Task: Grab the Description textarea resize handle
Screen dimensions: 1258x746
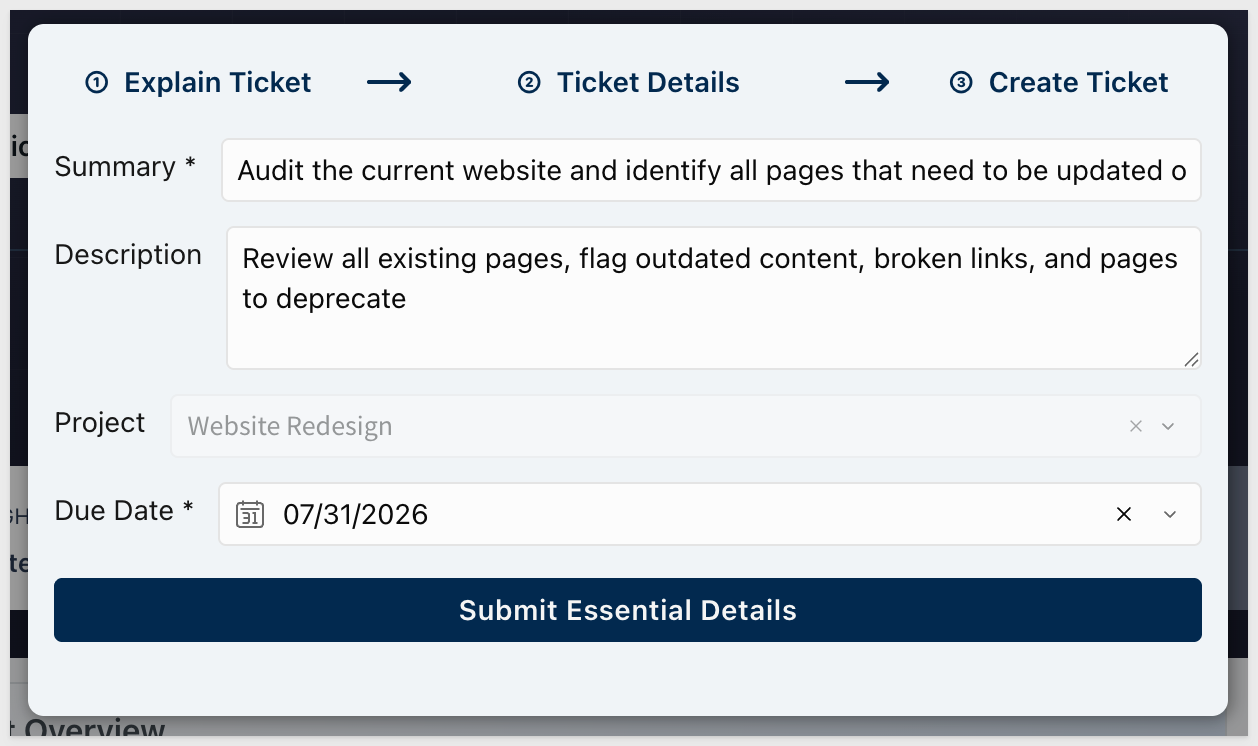Action: [1191, 359]
